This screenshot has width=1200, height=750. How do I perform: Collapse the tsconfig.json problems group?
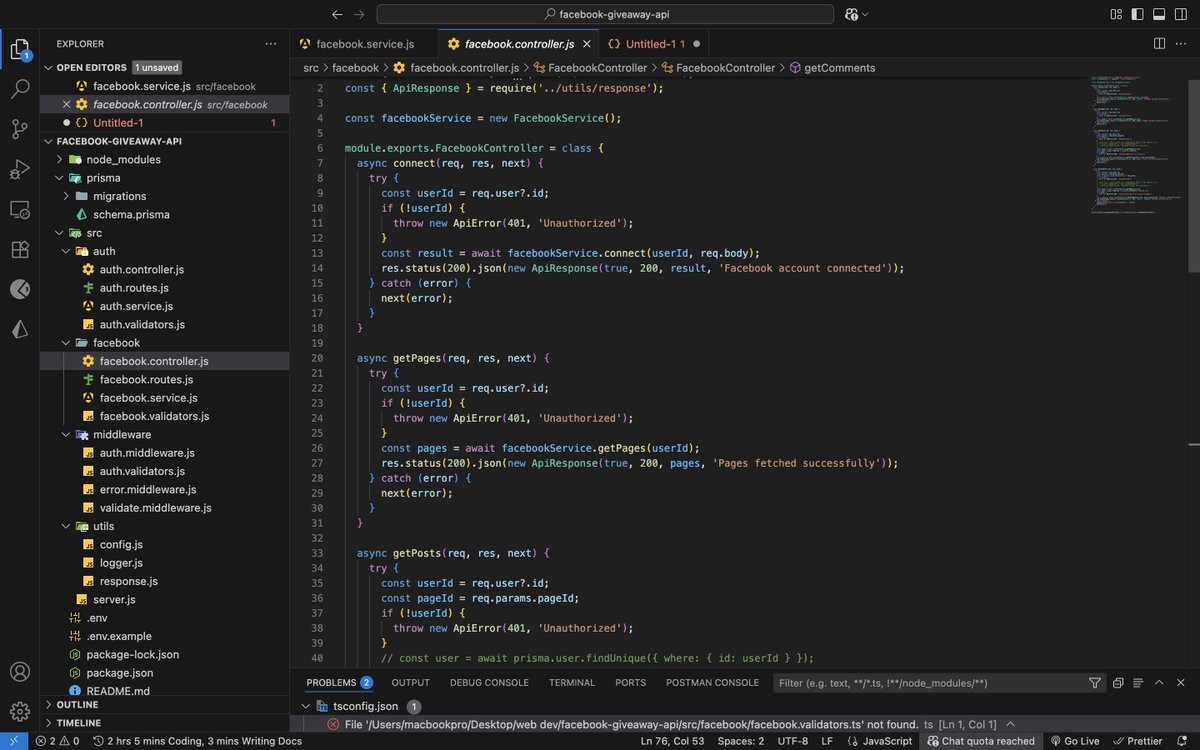[306, 706]
